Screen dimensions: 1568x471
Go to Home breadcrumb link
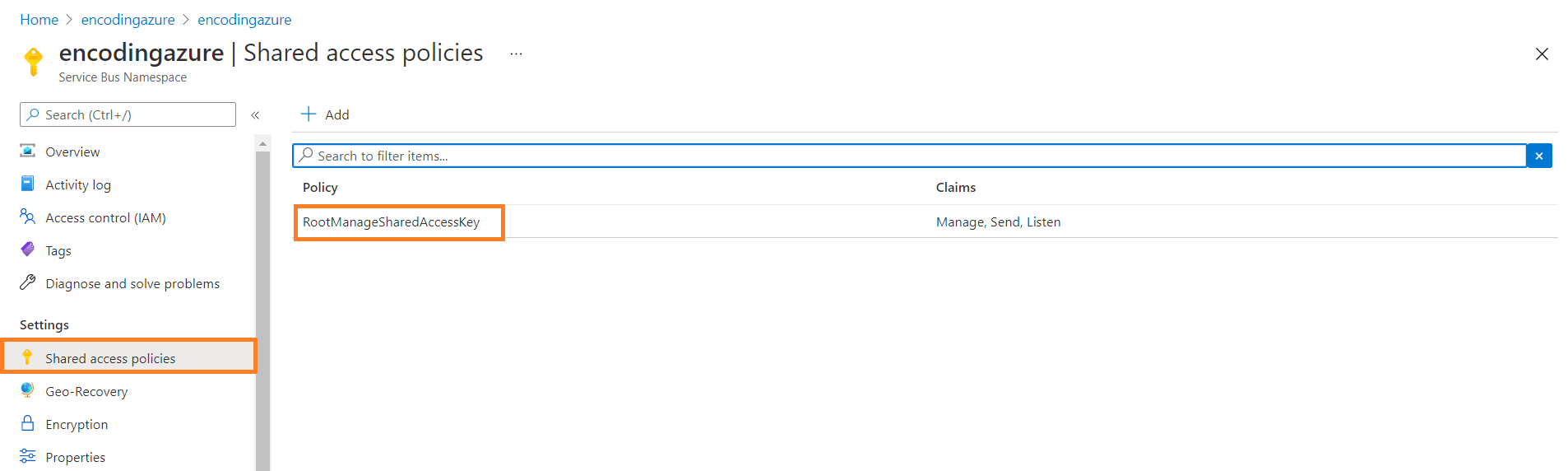pyautogui.click(x=39, y=20)
